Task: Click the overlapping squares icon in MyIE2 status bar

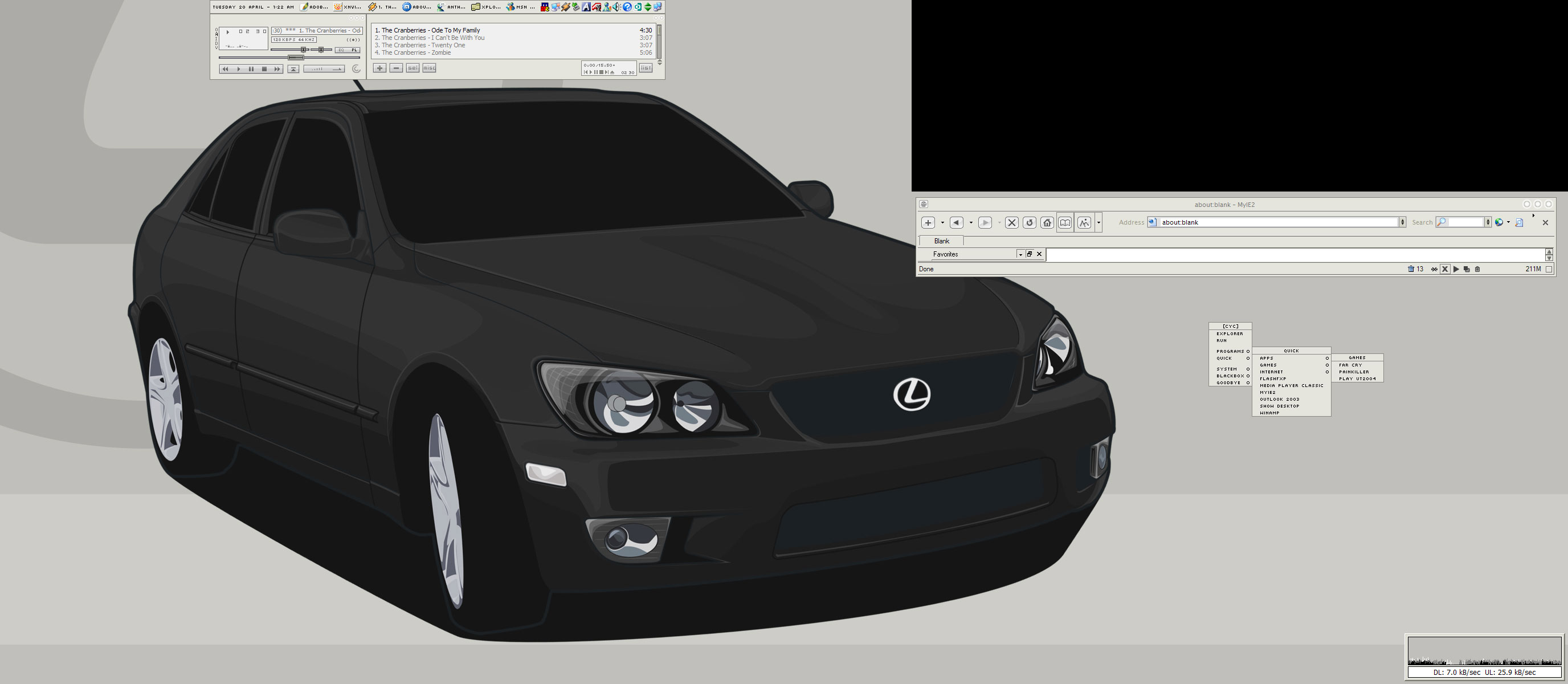Action: (1467, 269)
